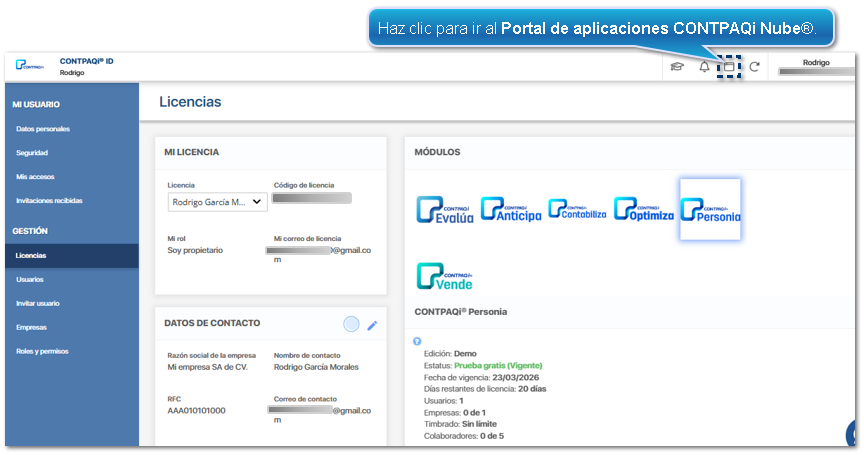Click the pencil edit icon in Datos de contacto
Image resolution: width=864 pixels, height=455 pixels.
click(x=372, y=325)
